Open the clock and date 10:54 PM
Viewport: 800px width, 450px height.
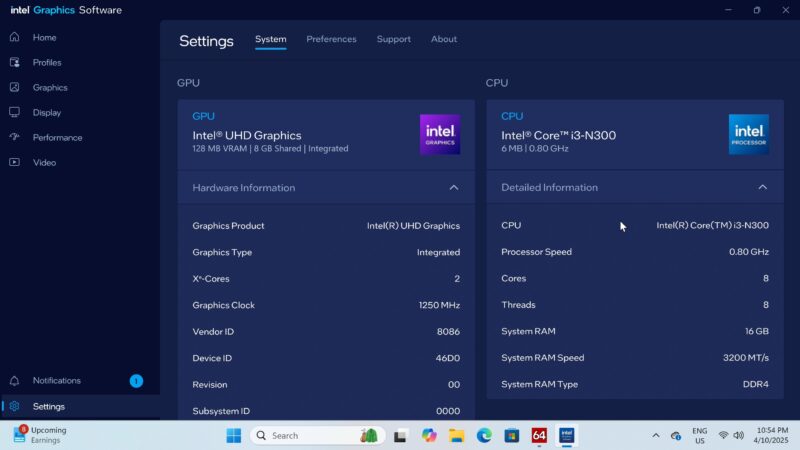point(772,435)
